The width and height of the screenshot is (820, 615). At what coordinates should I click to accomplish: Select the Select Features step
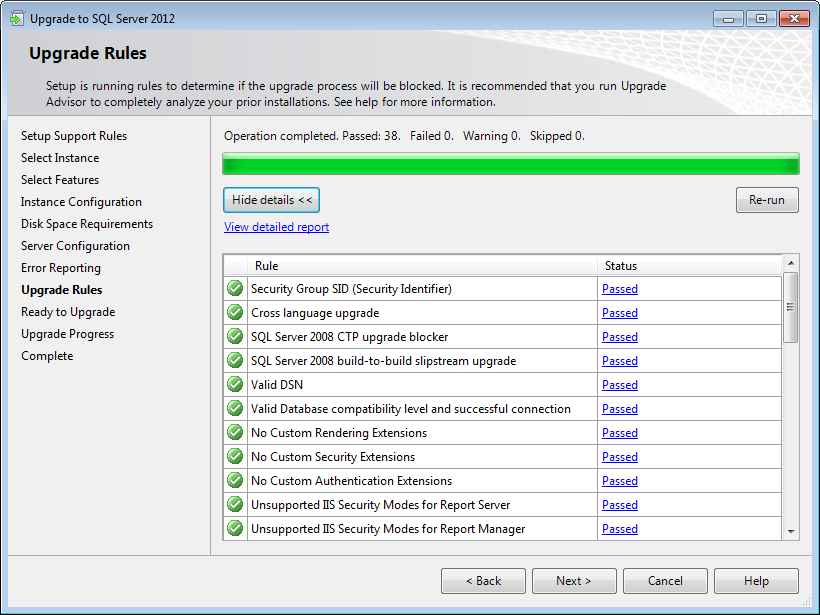click(60, 180)
